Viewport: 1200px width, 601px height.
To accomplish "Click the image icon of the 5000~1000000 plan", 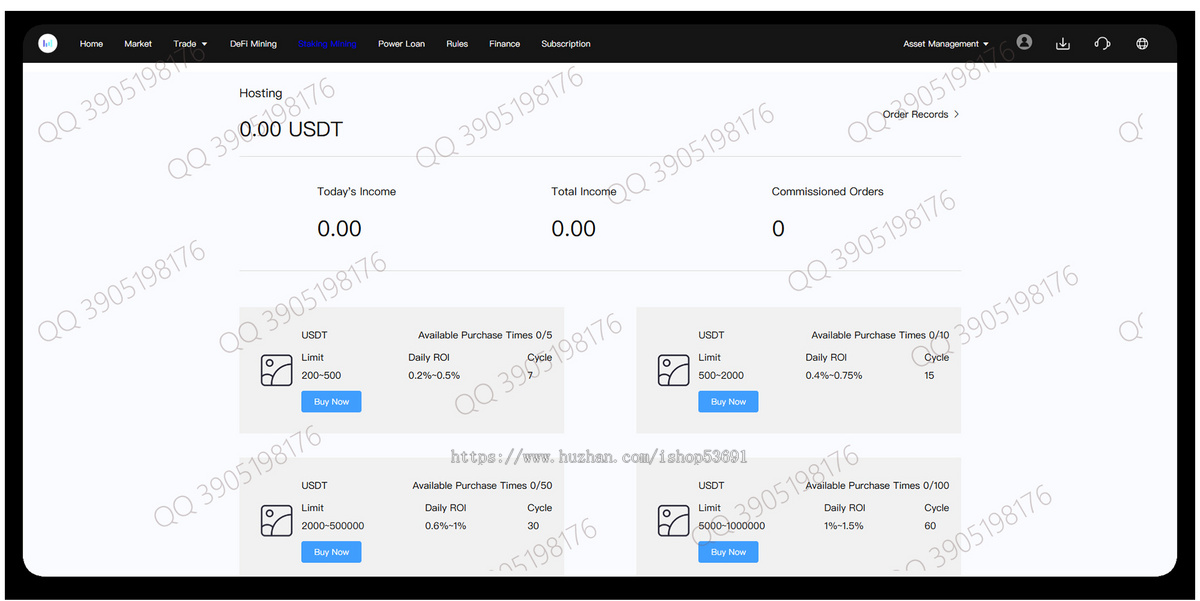I will point(674,520).
